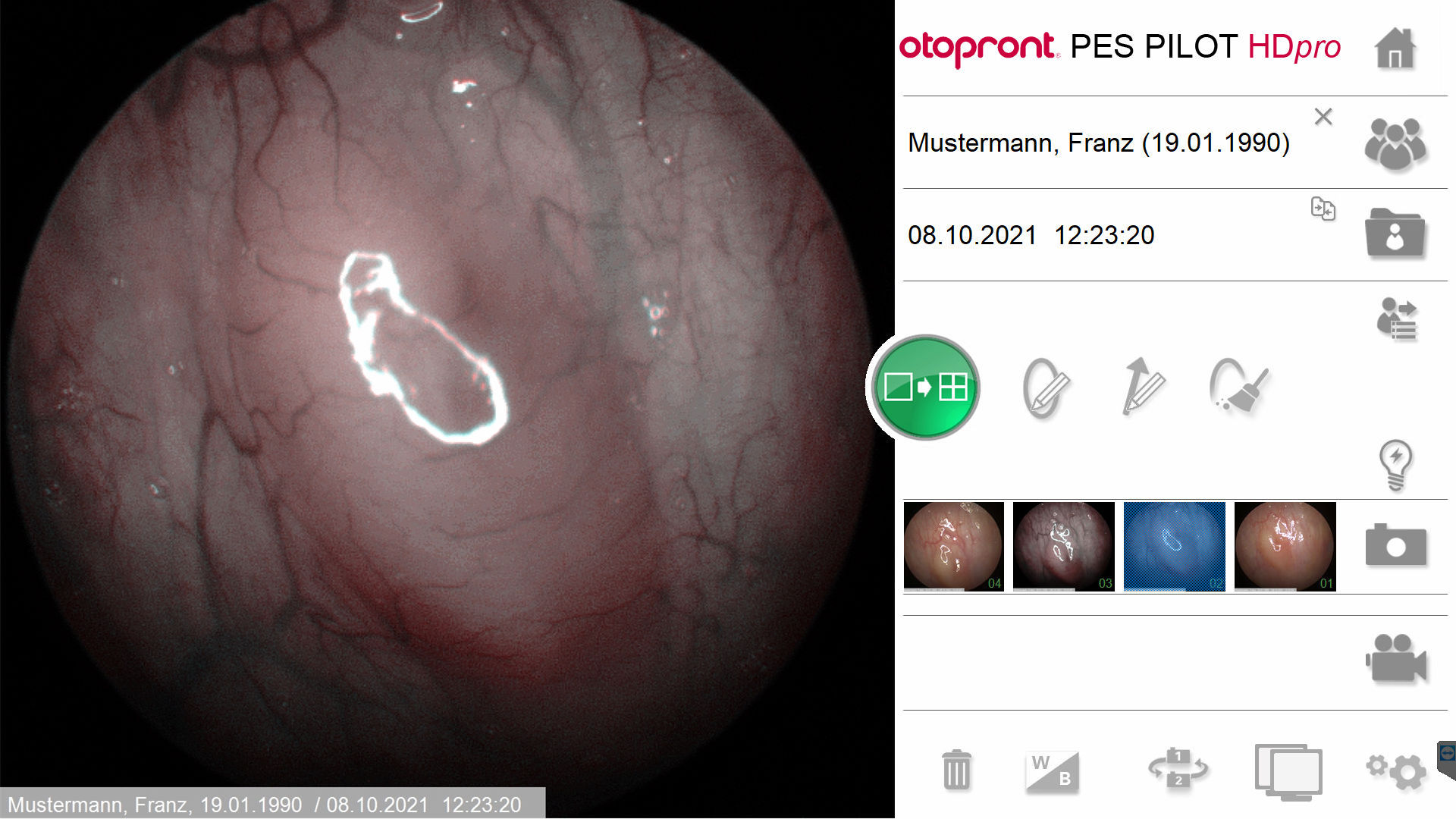This screenshot has width=1456, height=819.
Task: Swap camera sources 1 and 2
Action: [1178, 767]
